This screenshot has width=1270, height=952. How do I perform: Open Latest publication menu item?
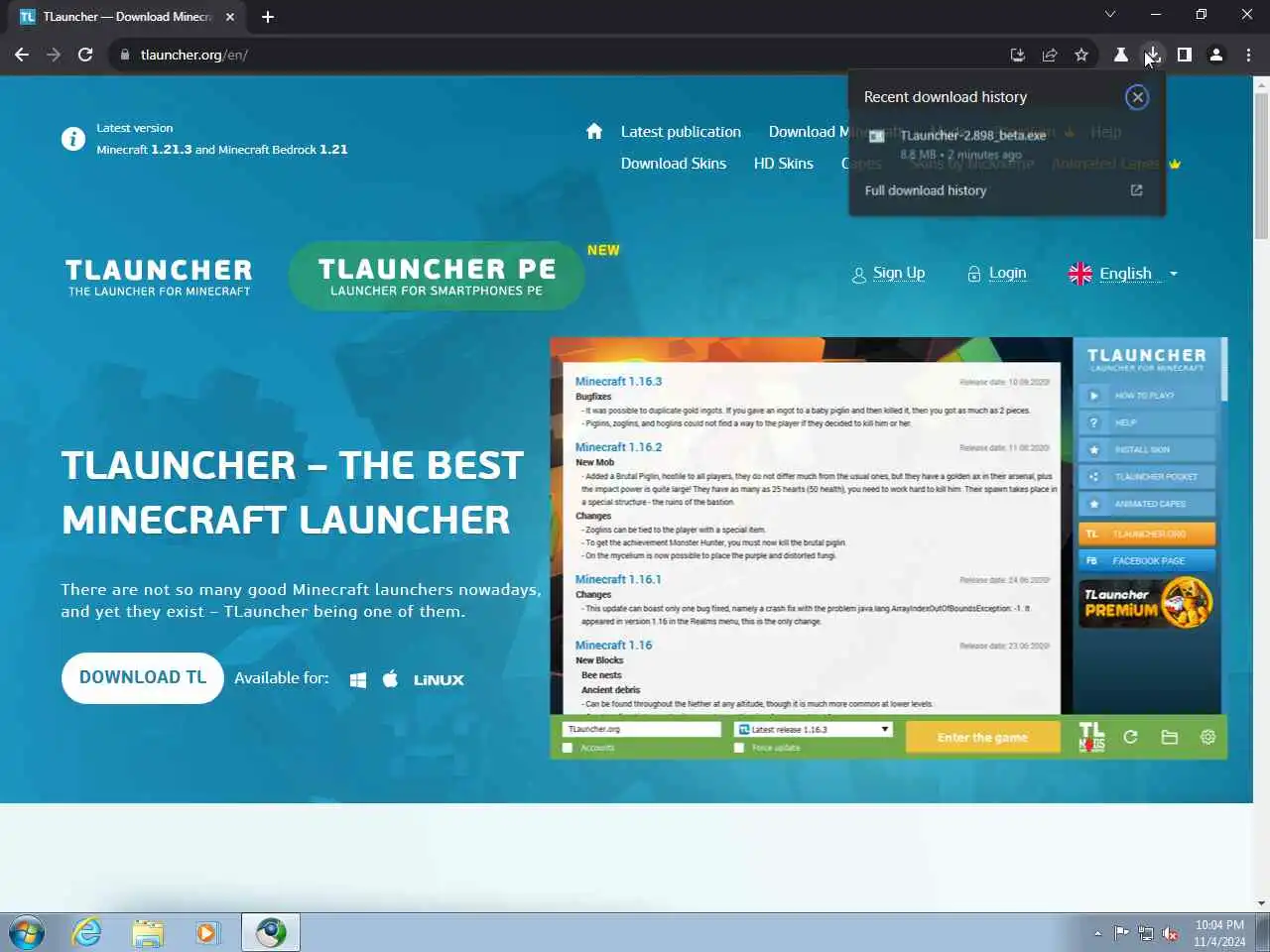(681, 132)
